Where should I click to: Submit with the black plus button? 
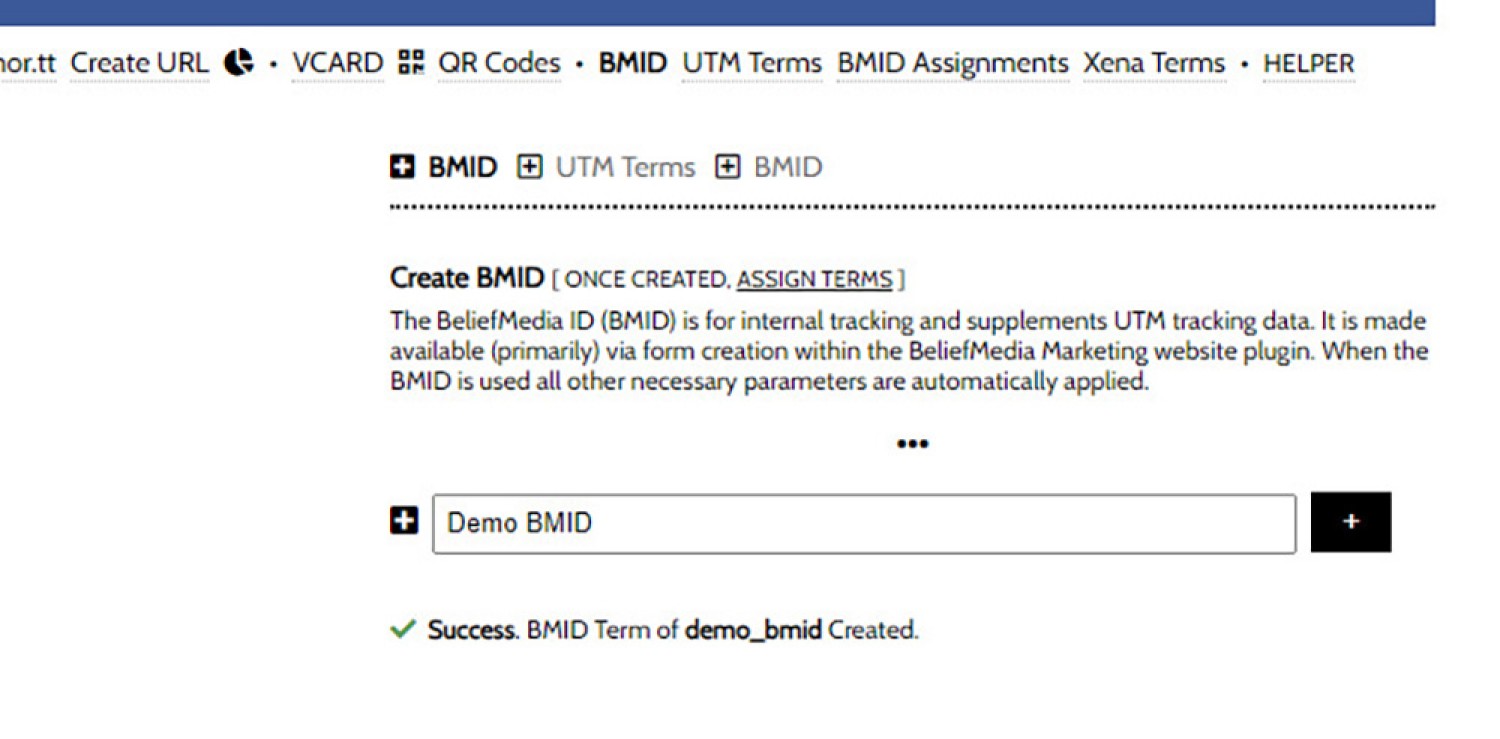click(x=1351, y=522)
